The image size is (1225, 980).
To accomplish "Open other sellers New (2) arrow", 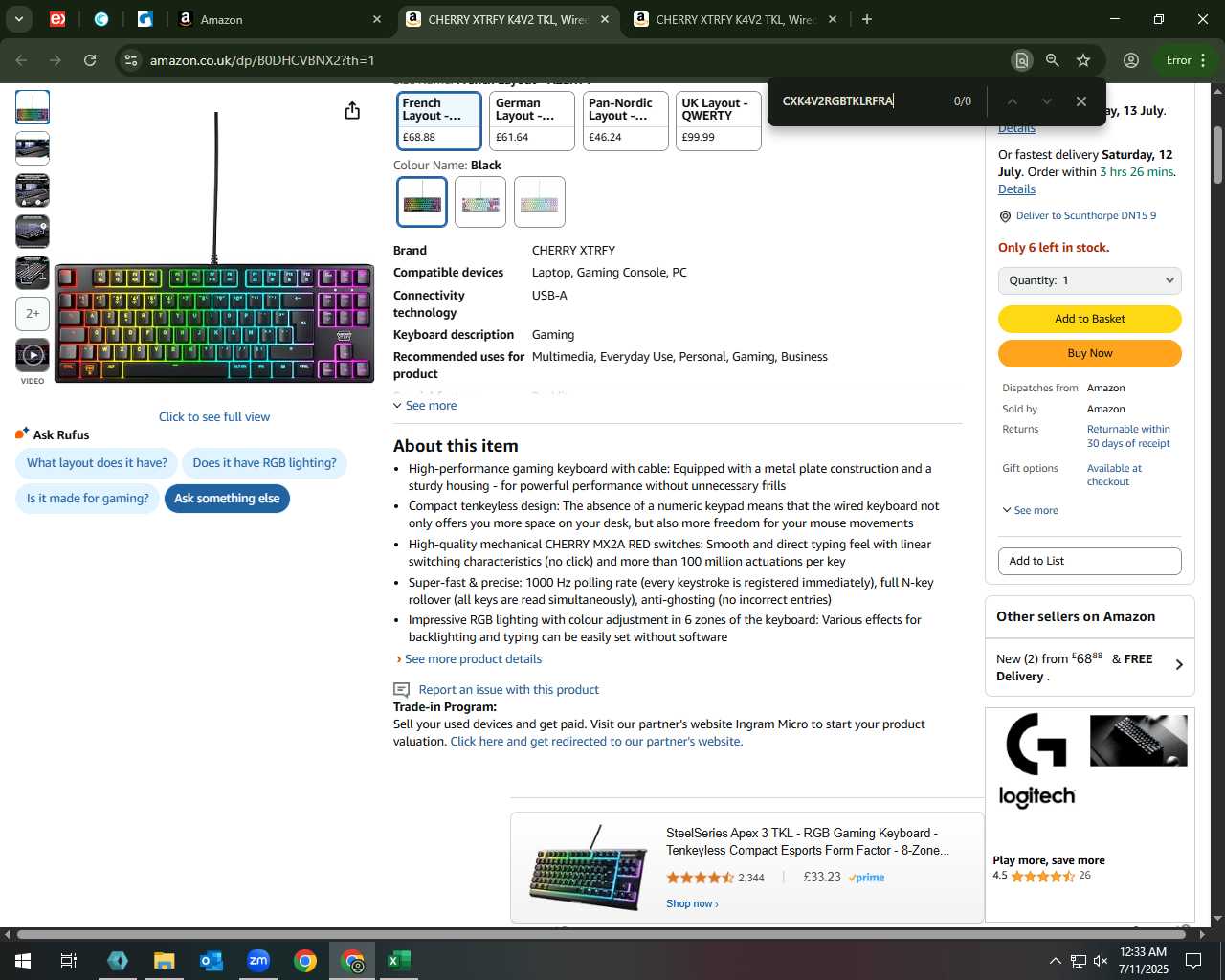I will click(1179, 665).
